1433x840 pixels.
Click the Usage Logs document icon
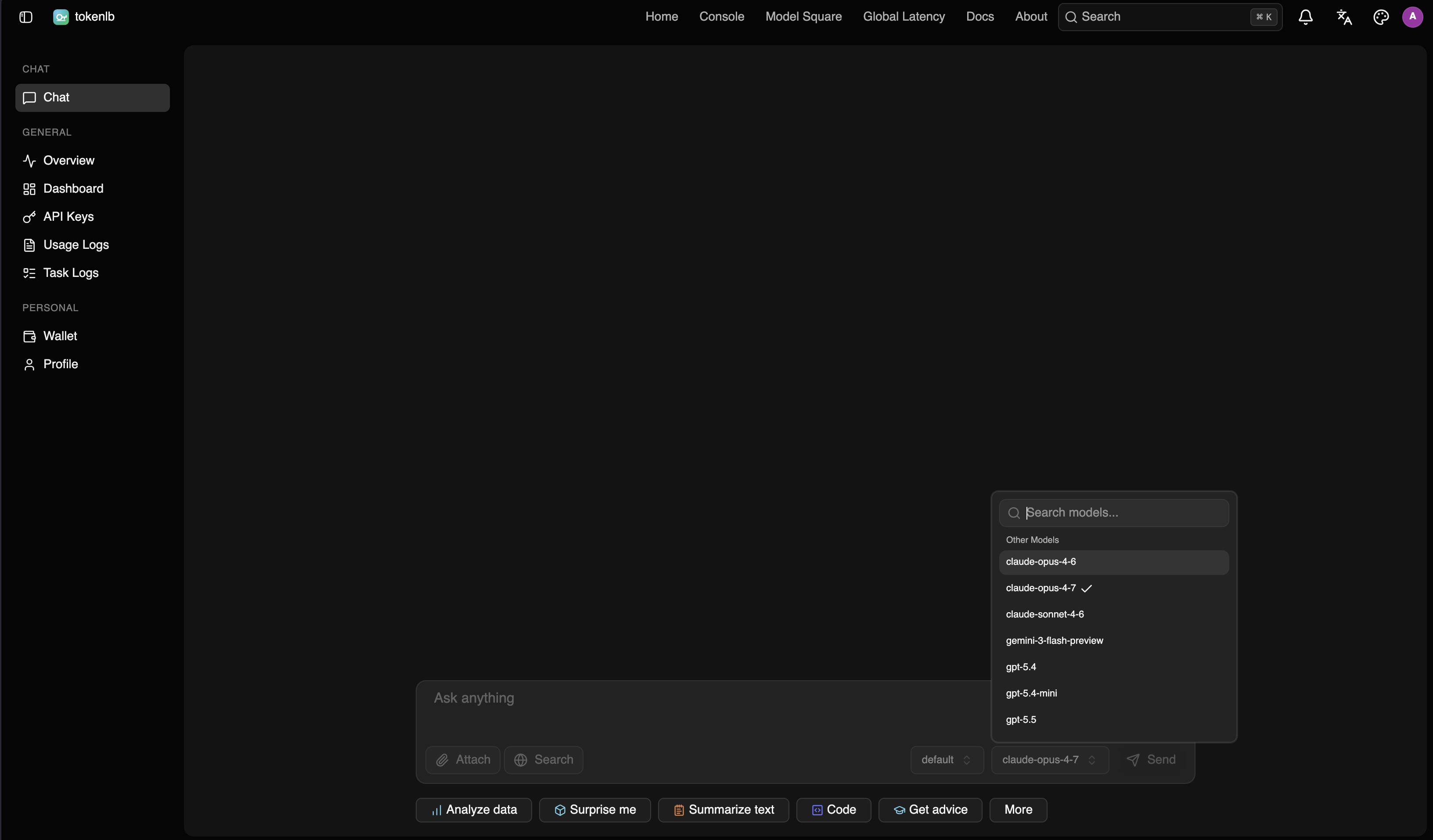pyautogui.click(x=29, y=245)
